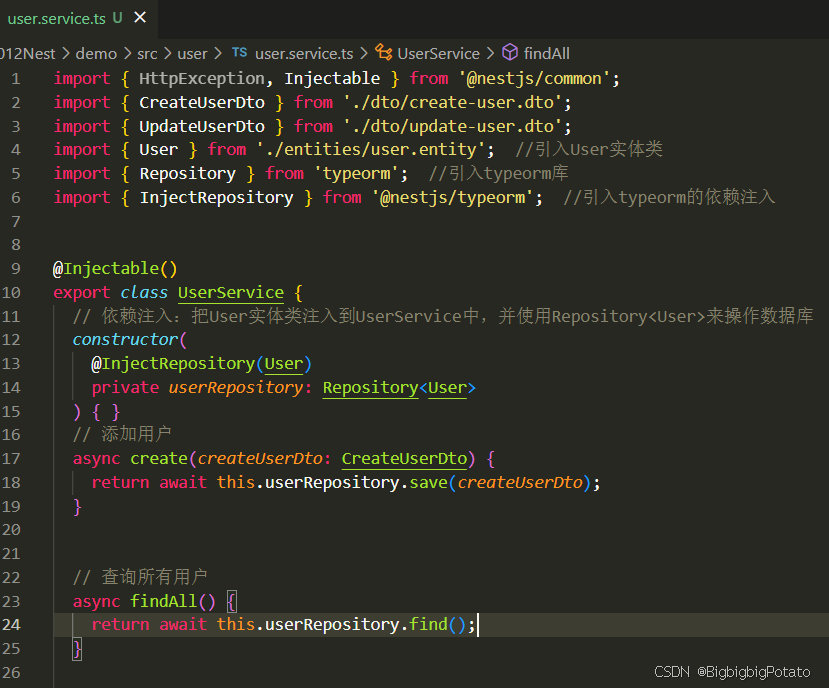The width and height of the screenshot is (829, 688).
Task: Click the @Injectable() decorator
Action: click(x=115, y=269)
